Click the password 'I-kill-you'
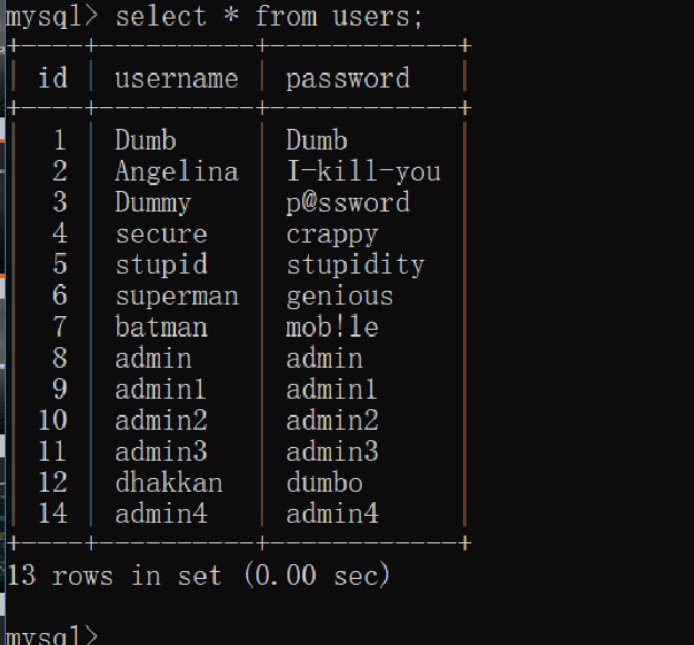This screenshot has width=694, height=645. point(363,172)
